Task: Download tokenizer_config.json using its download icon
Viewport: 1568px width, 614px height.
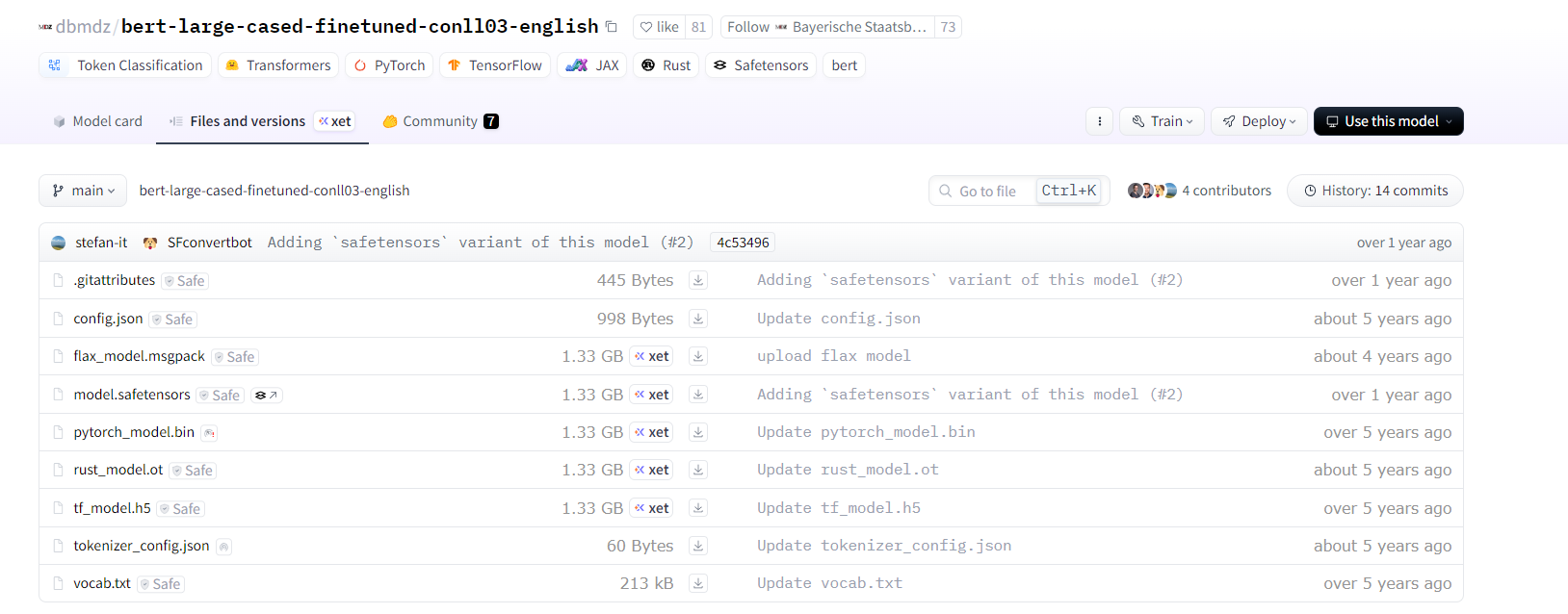Action: click(x=698, y=546)
